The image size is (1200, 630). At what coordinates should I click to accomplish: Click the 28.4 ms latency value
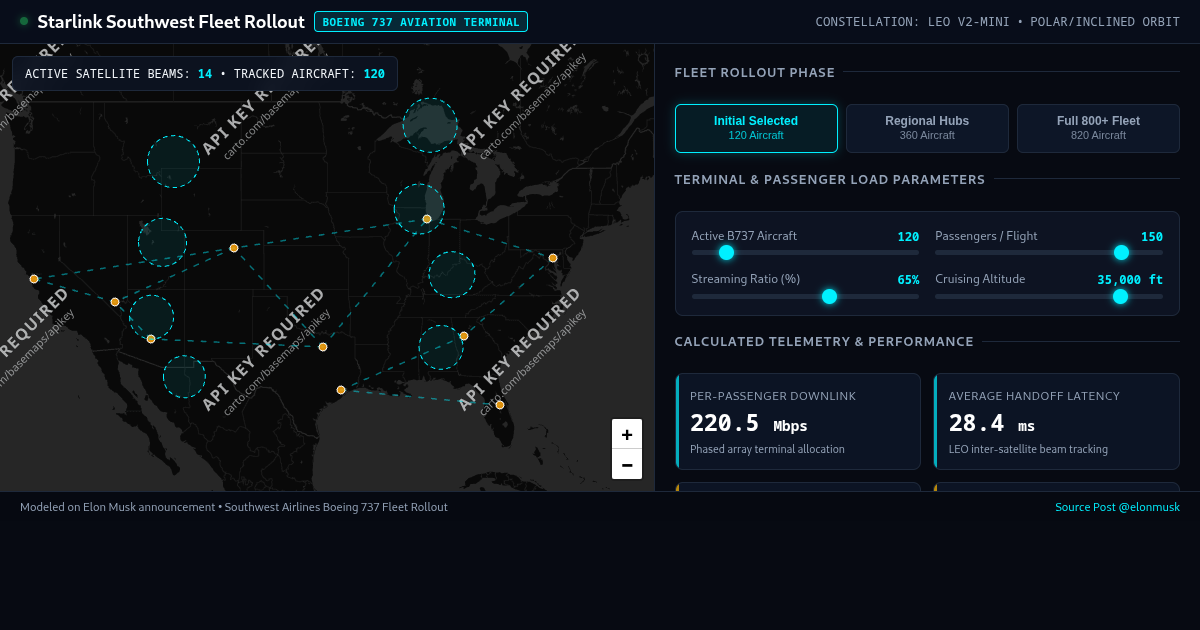pyautogui.click(x=992, y=424)
